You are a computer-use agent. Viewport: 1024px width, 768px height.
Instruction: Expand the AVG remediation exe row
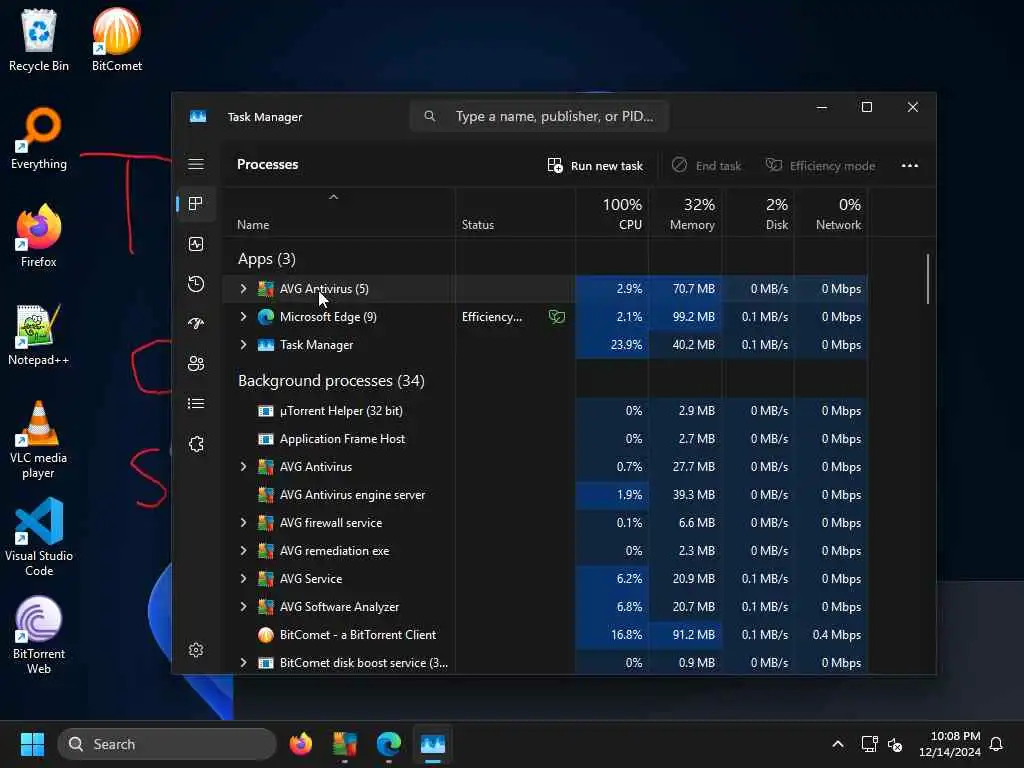click(x=243, y=551)
